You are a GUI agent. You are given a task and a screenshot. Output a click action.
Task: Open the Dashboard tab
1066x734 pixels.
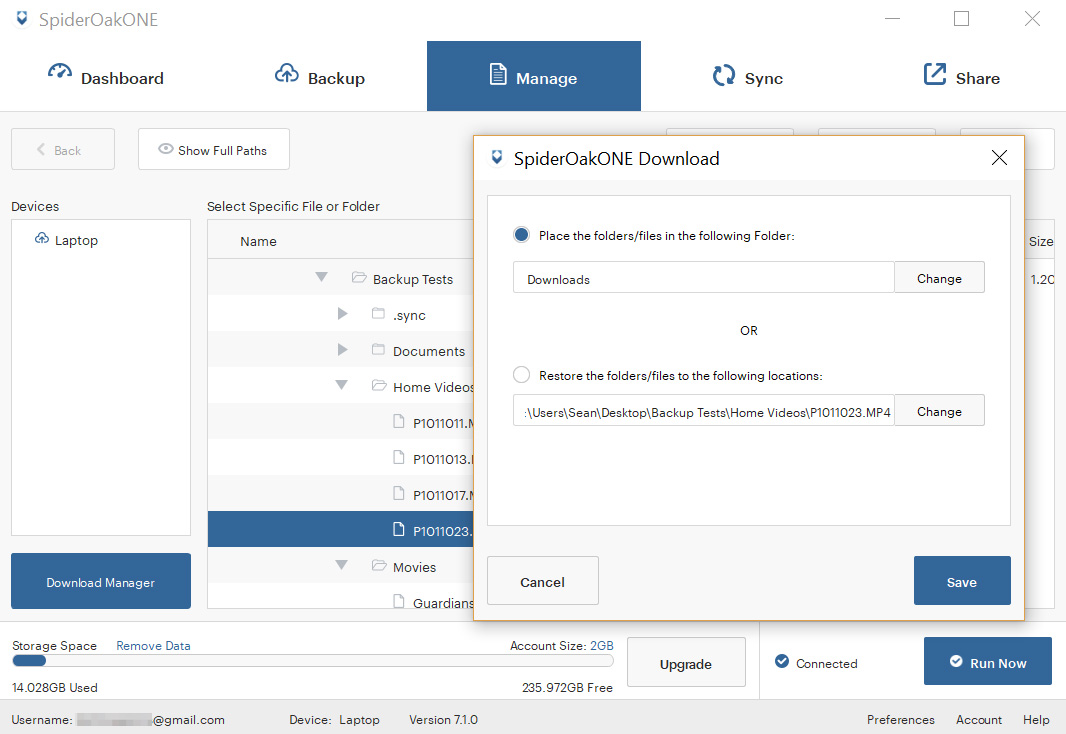point(106,76)
